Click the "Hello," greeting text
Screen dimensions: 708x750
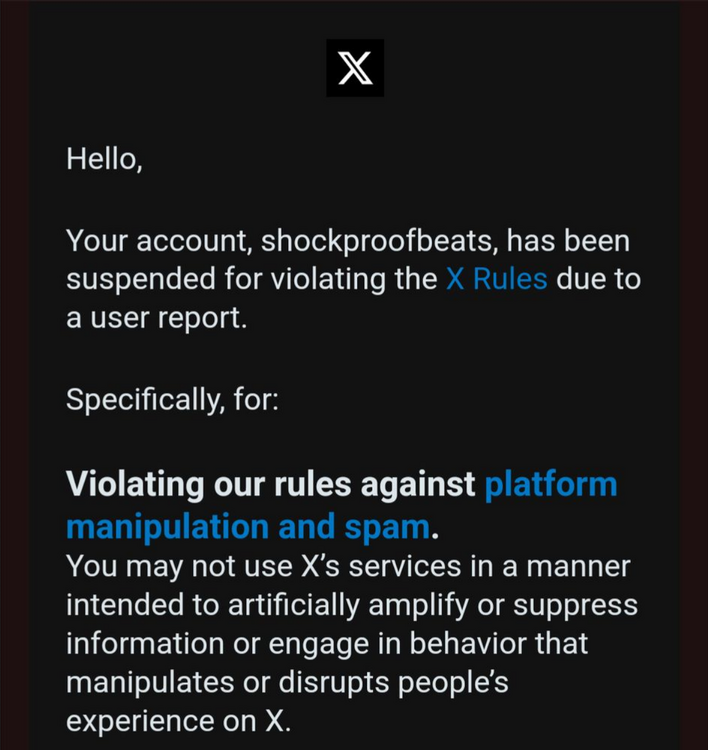coord(104,158)
